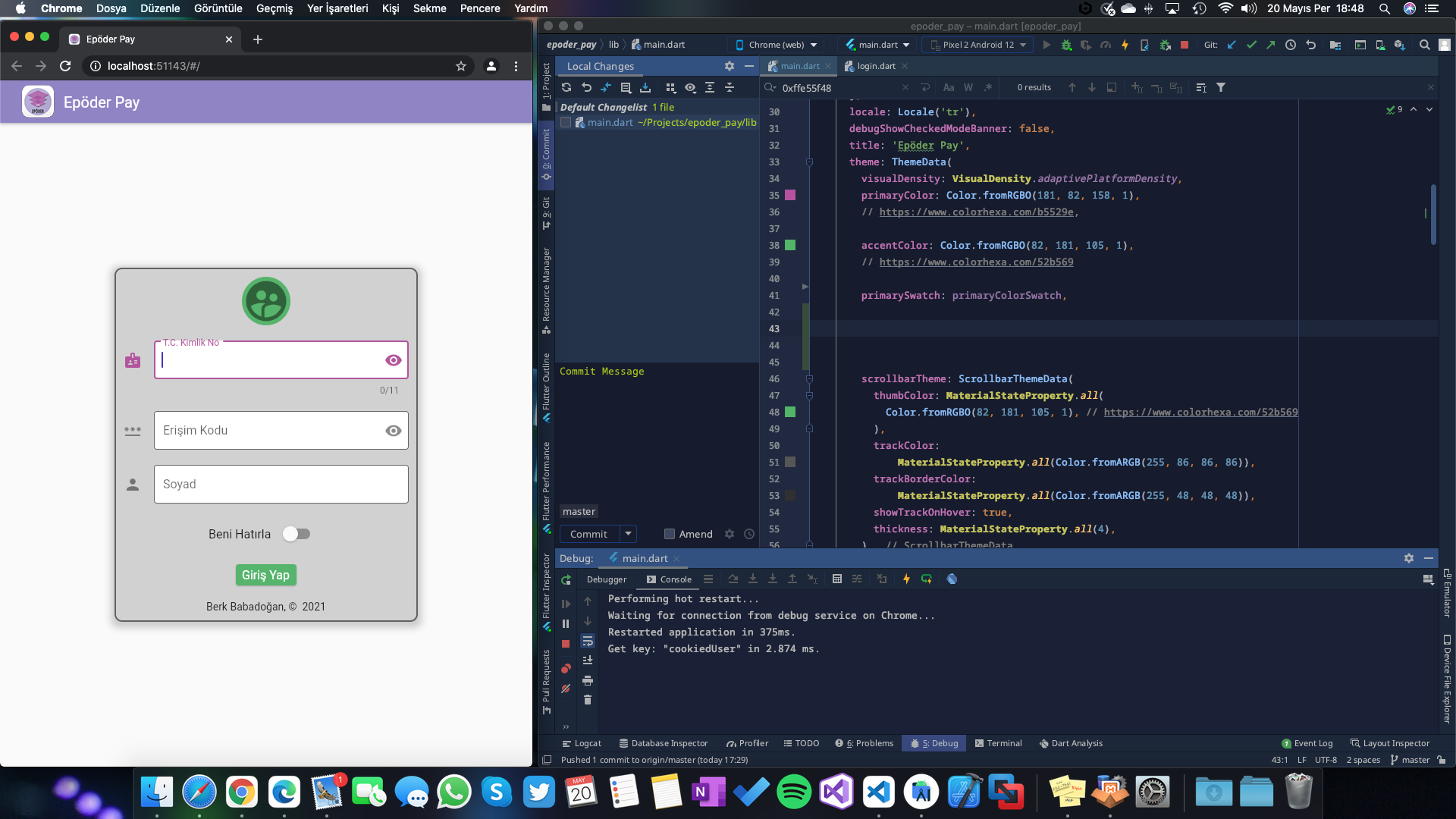
Task: Open the colorhexa.com/b5529e link
Action: tap(976, 212)
